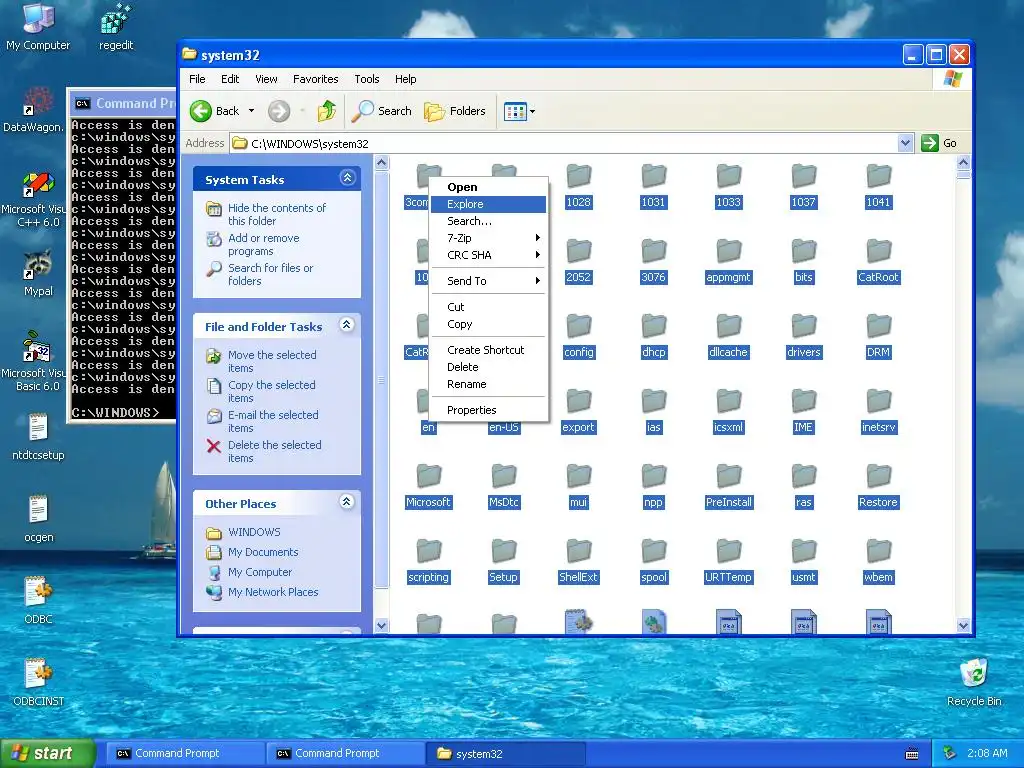Click Search for files or folders
The width and height of the screenshot is (1024, 768).
coord(270,274)
